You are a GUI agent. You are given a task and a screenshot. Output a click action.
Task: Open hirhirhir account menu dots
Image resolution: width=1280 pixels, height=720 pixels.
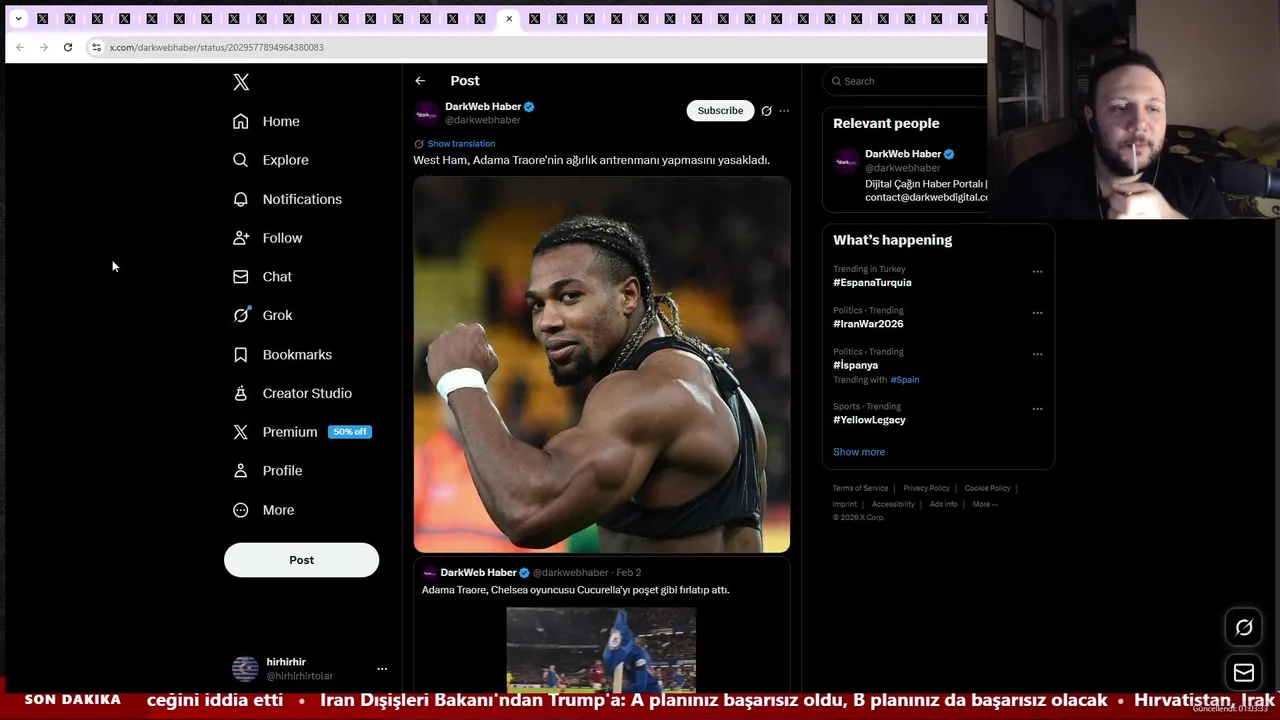[381, 669]
